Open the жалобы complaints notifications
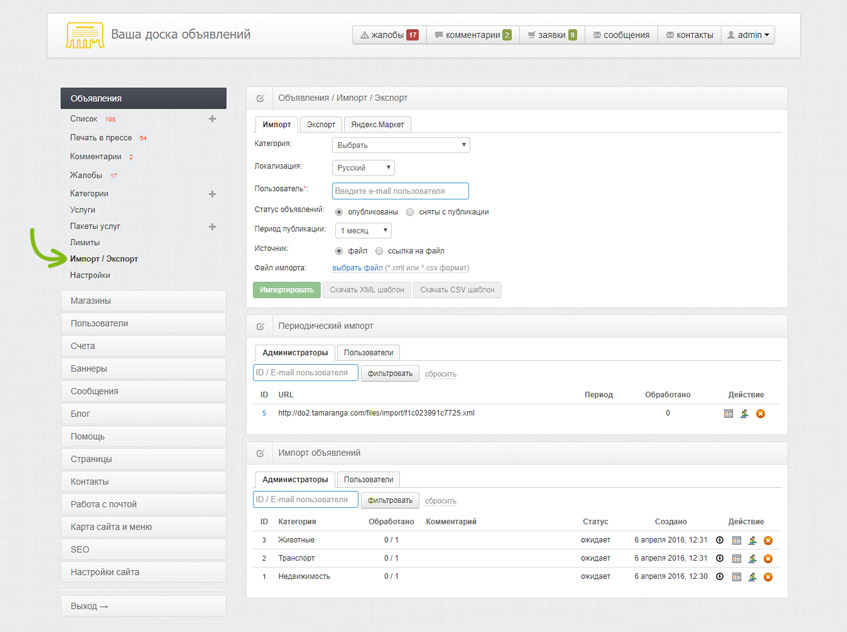This screenshot has height=632, width=847. (389, 35)
